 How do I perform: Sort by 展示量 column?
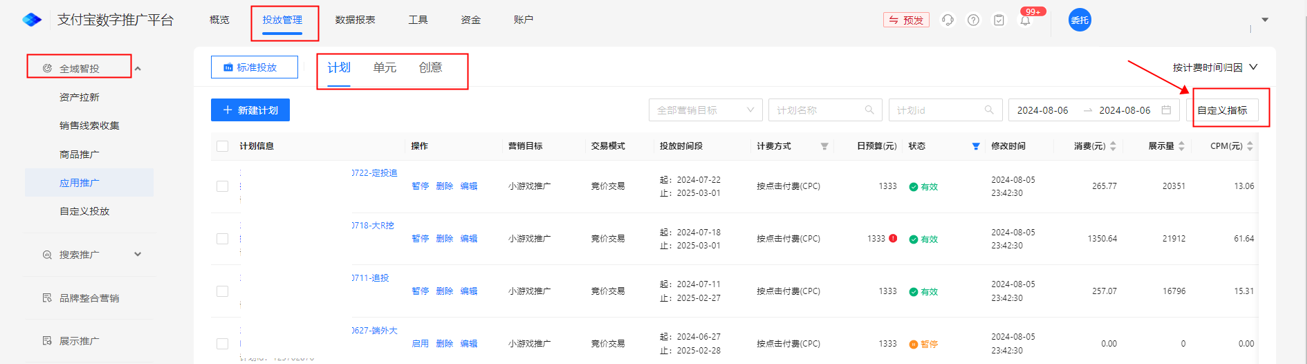click(1182, 146)
